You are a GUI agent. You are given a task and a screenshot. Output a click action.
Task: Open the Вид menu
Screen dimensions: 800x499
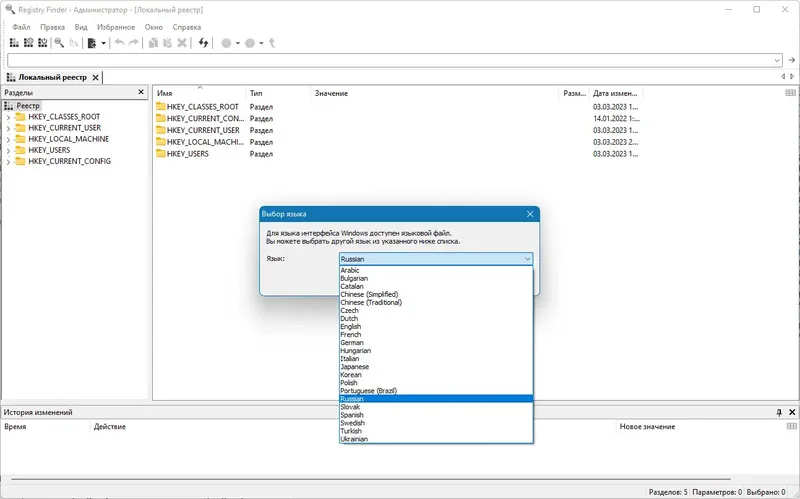point(81,27)
